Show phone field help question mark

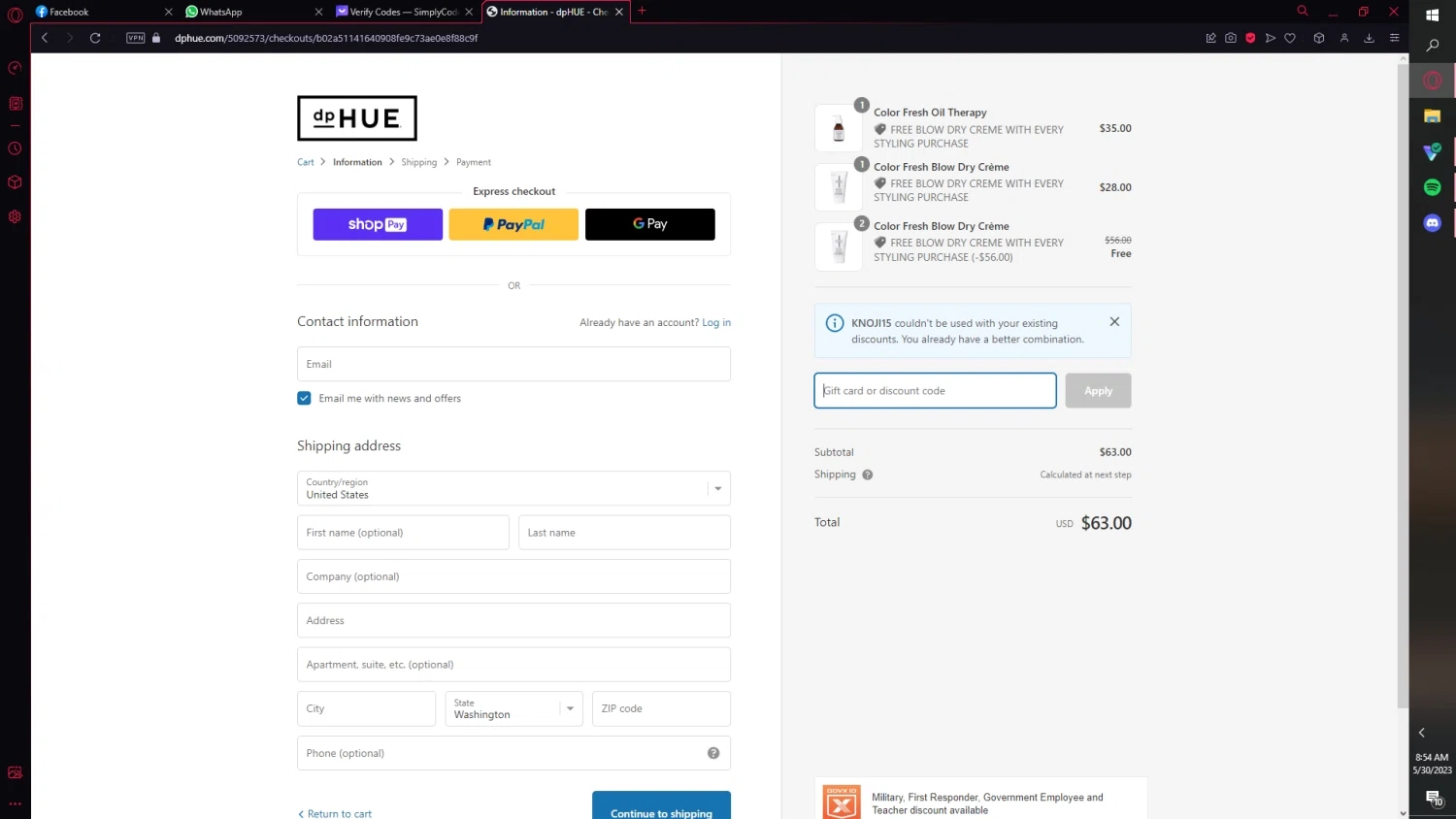[713, 753]
